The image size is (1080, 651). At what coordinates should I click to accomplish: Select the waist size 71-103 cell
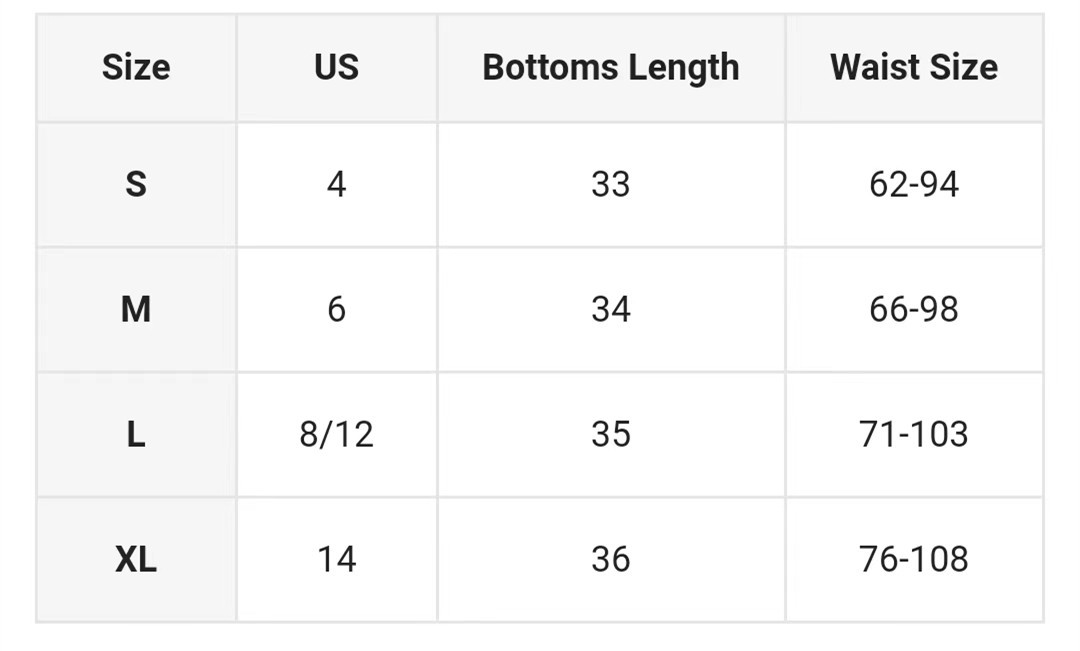914,435
